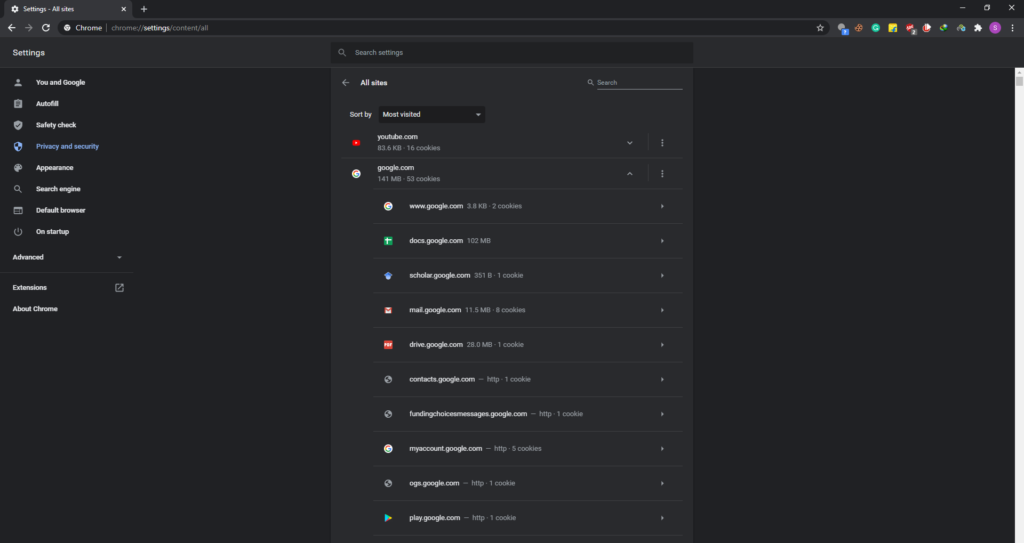
Task: Bookmark this page with the star icon
Action: point(820,28)
